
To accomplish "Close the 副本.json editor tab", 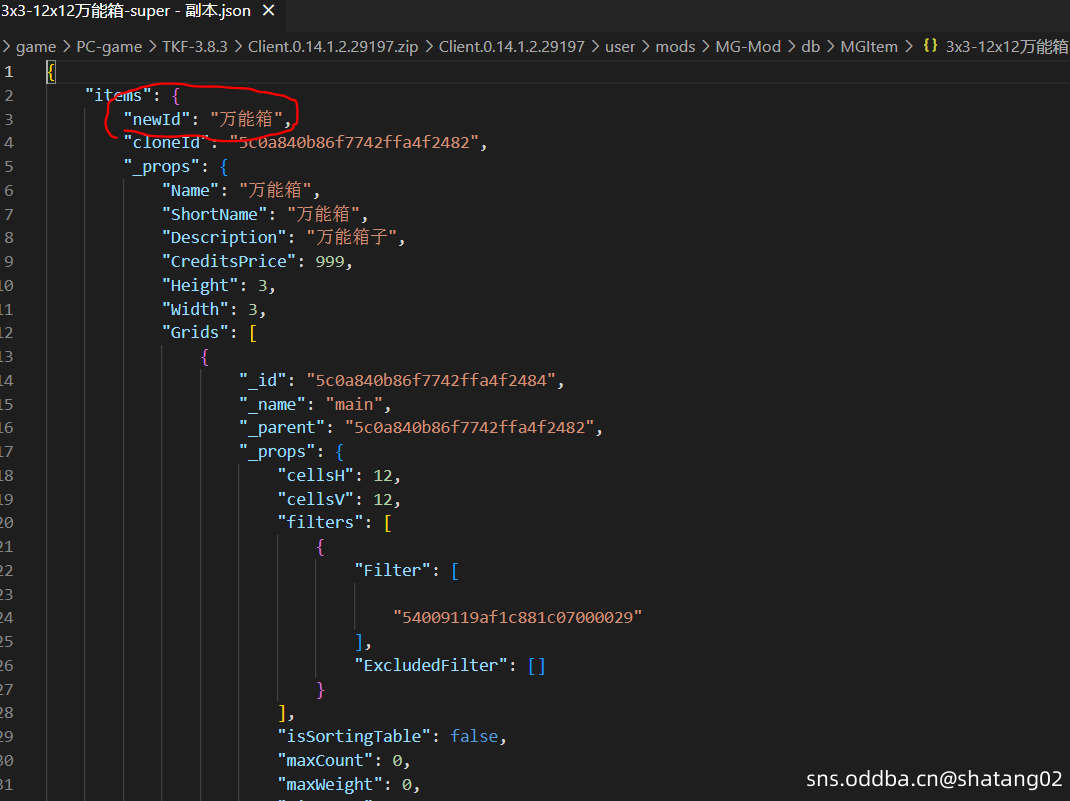I will click(267, 12).
